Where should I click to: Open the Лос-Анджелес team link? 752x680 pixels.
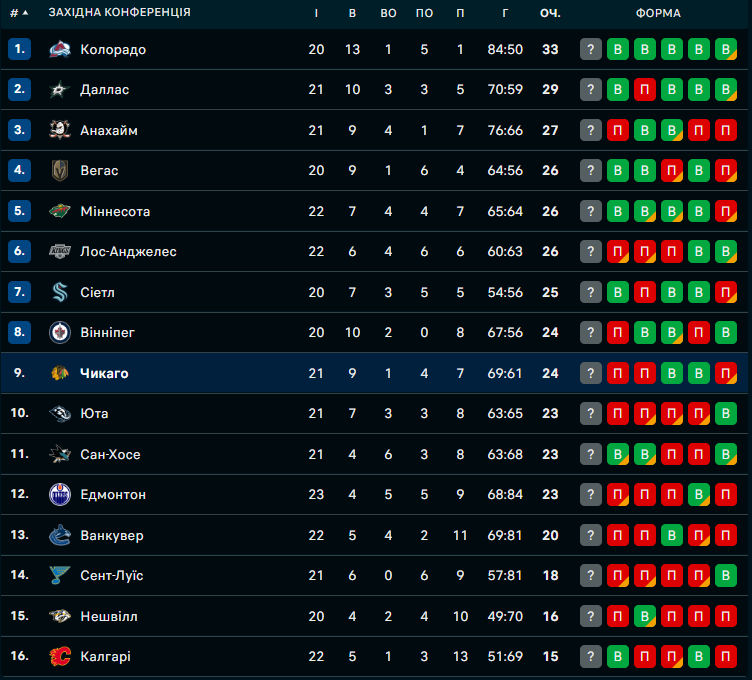[x=128, y=251]
